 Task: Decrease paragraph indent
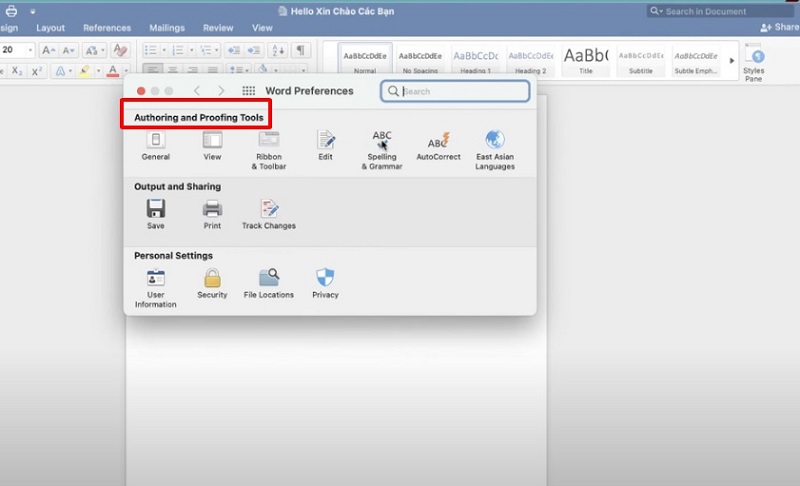[234, 50]
